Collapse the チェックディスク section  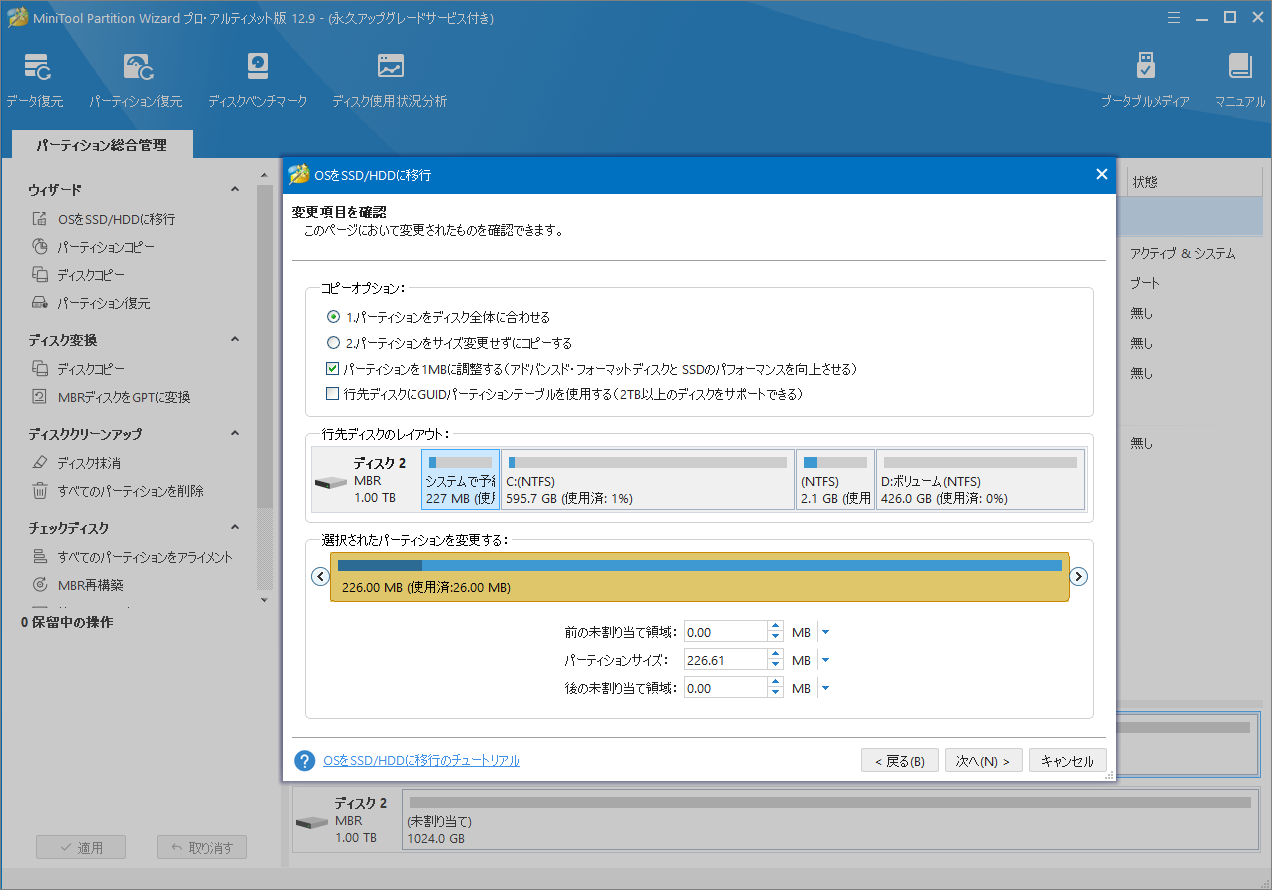click(x=235, y=528)
